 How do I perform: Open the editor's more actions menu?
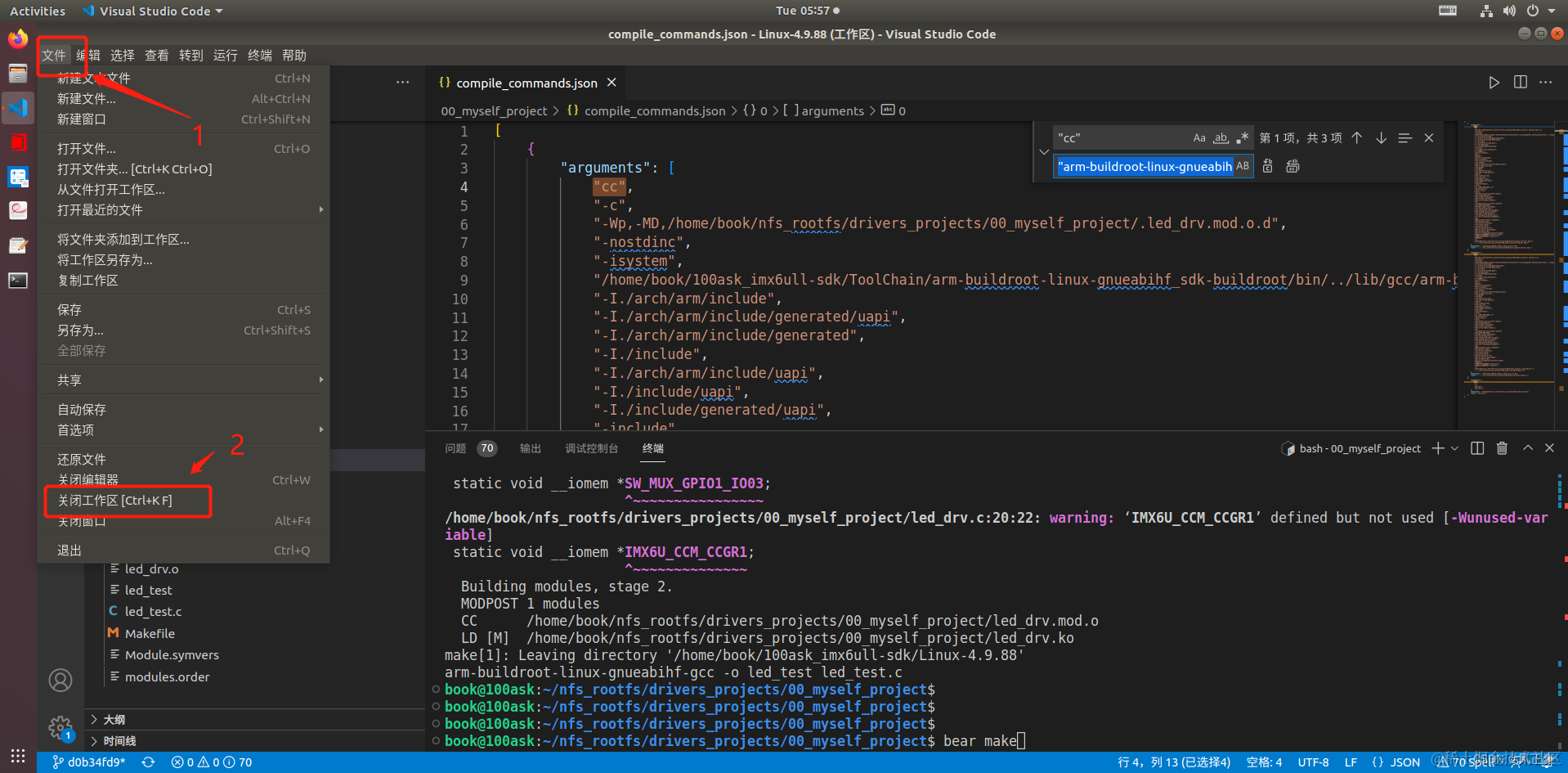tap(1545, 83)
